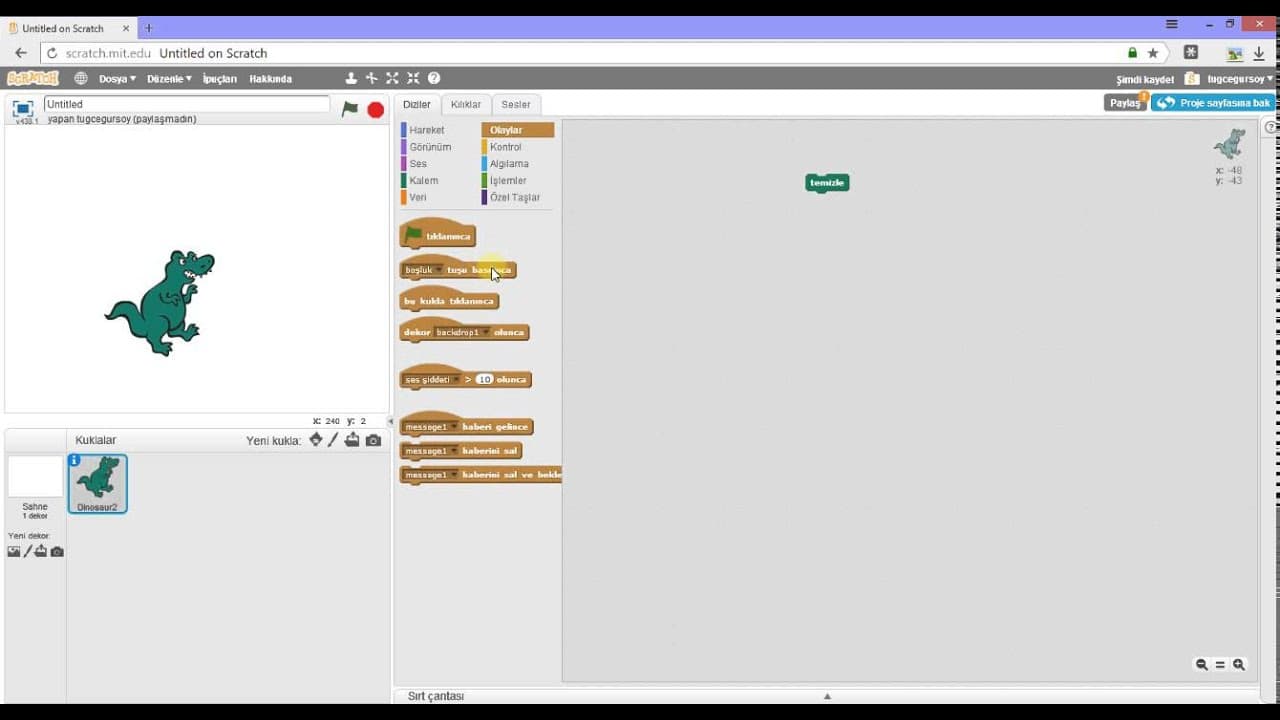
Task: Zoom in the scripts area
Action: 1239,665
